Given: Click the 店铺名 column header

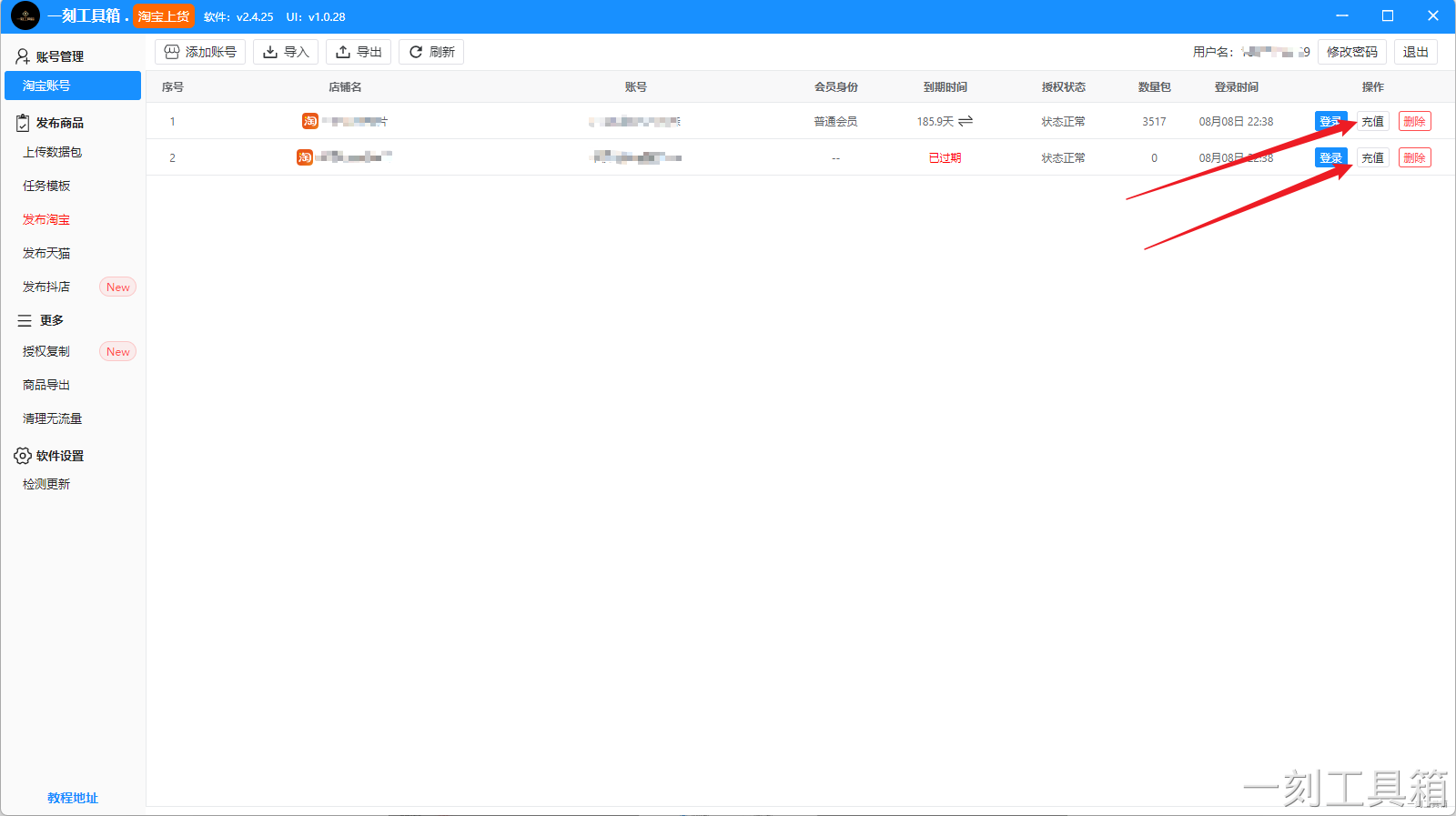Looking at the screenshot, I should click(x=345, y=87).
